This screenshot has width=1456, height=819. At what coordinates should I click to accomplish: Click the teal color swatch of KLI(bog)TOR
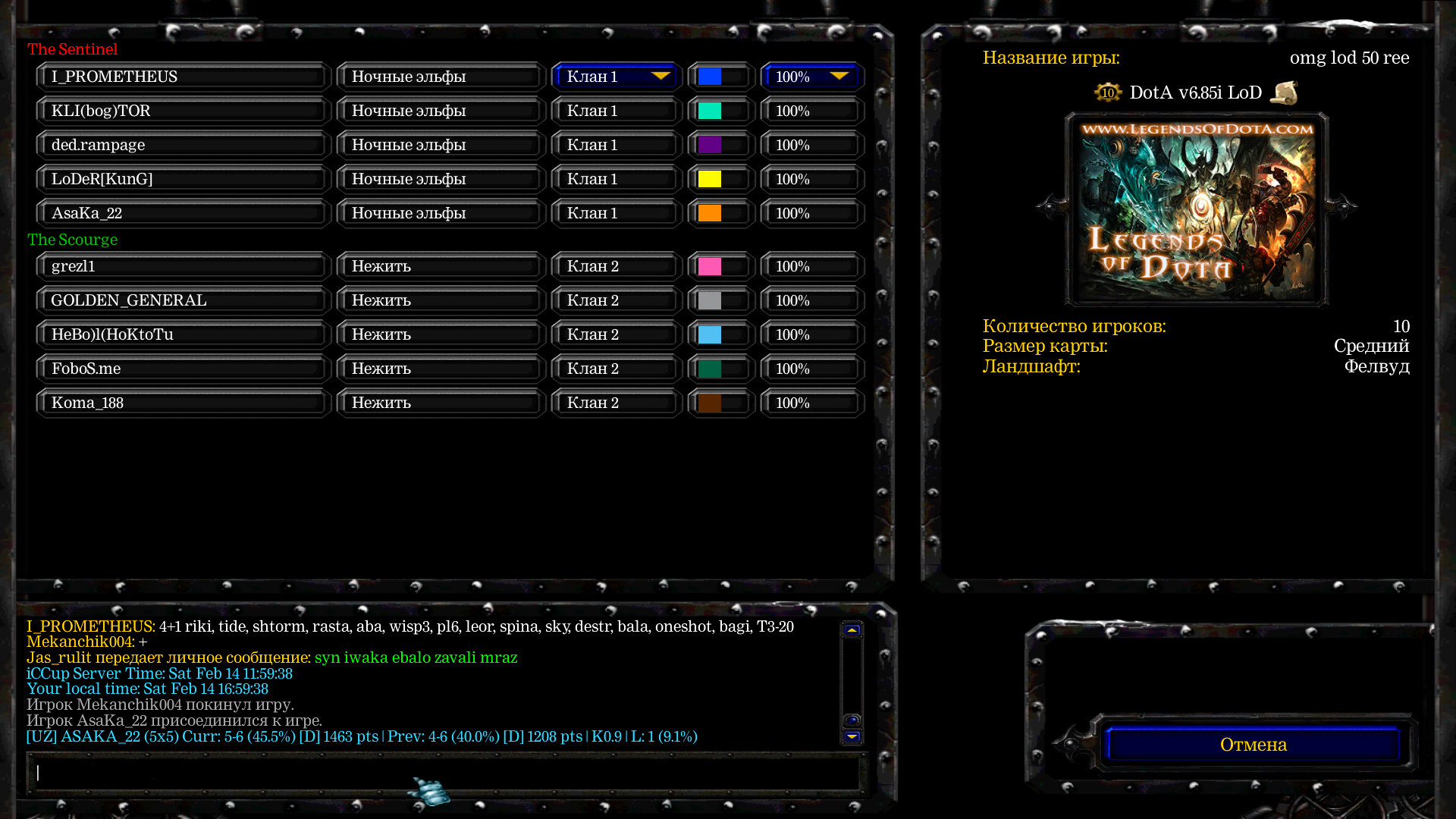(x=710, y=111)
